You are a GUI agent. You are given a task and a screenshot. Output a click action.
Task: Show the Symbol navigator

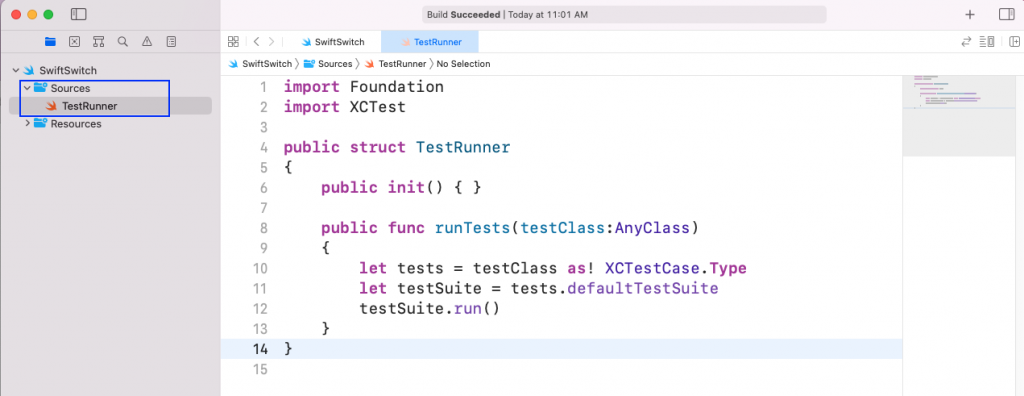99,41
